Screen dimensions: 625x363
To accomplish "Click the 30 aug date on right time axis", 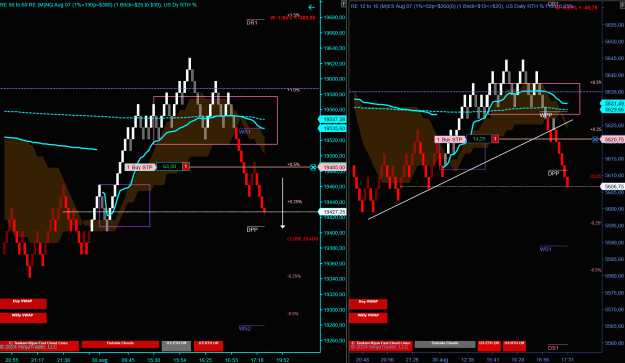I will click(x=439, y=360).
